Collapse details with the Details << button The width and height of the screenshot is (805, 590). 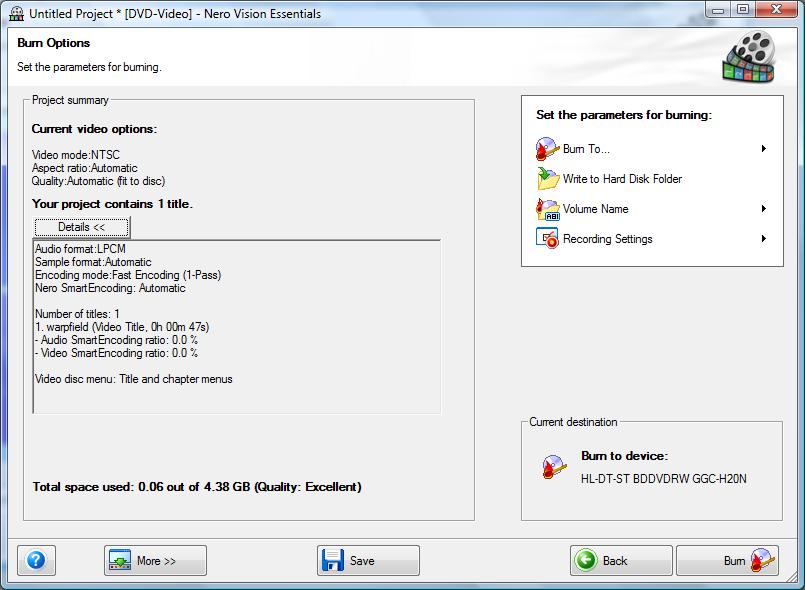click(x=82, y=227)
